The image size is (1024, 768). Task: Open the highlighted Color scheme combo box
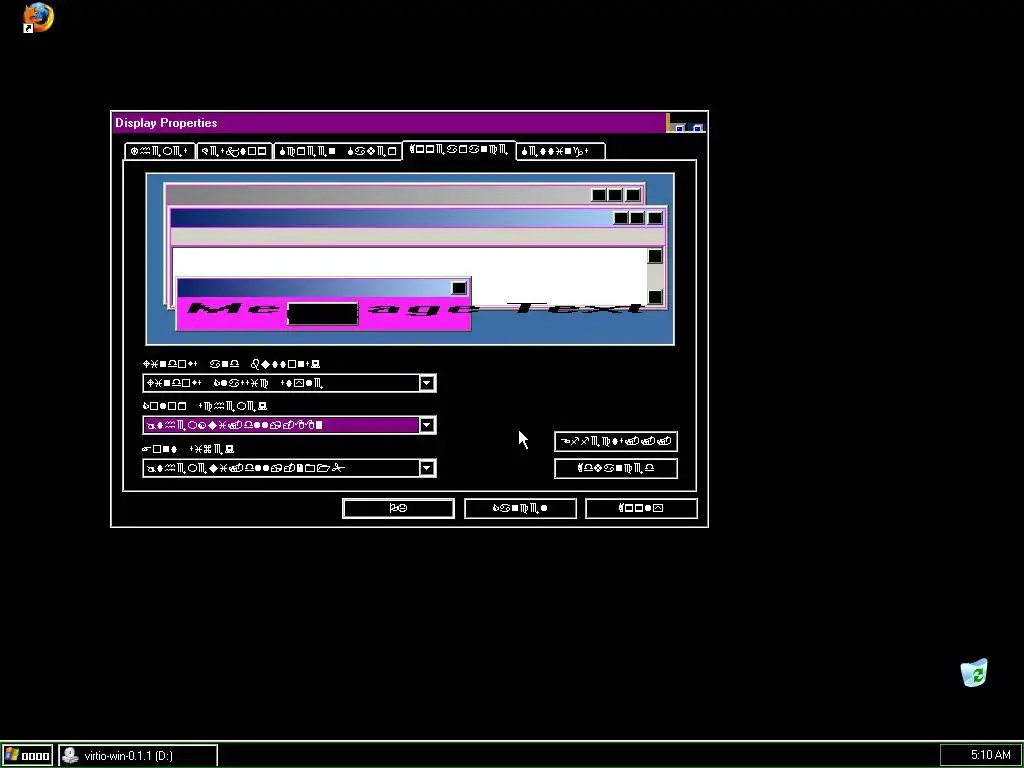click(289, 425)
